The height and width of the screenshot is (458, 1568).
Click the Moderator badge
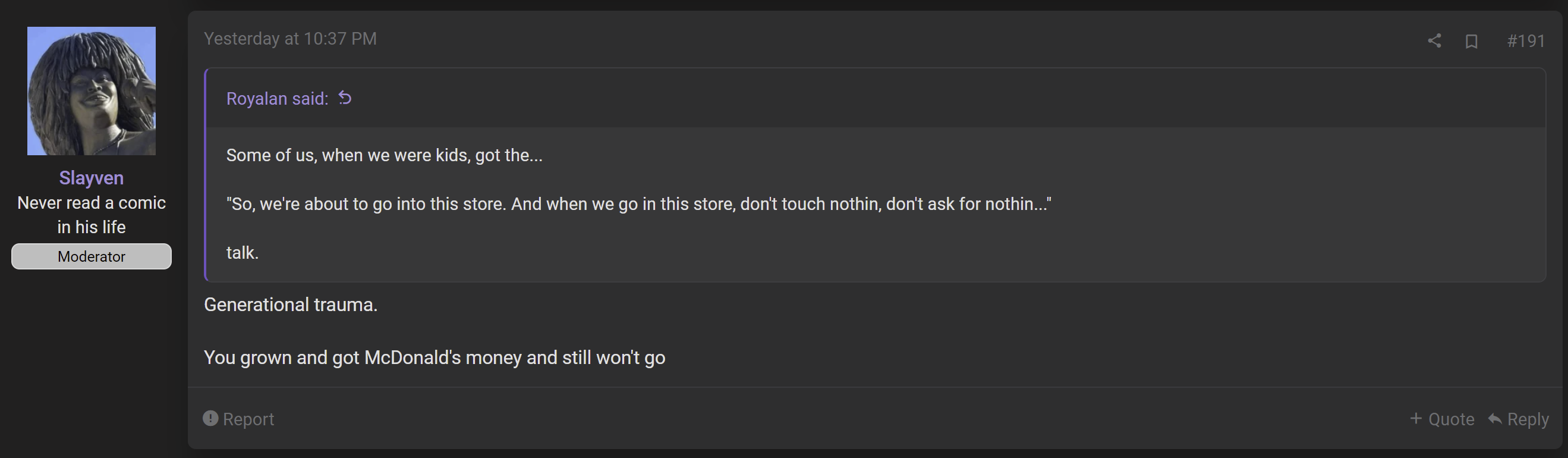pyautogui.click(x=92, y=256)
